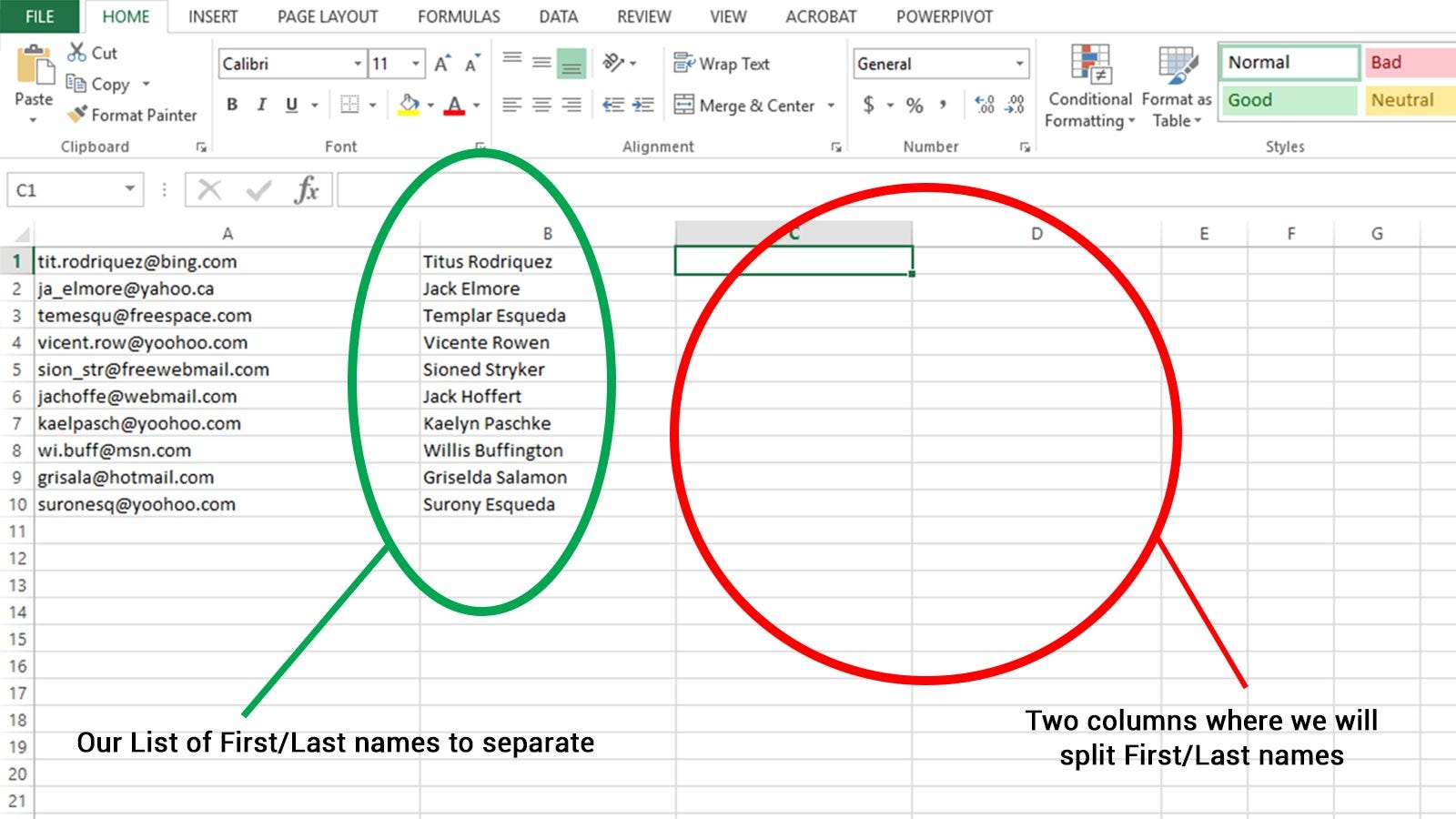Open the General number format dropdown

tap(1019, 64)
